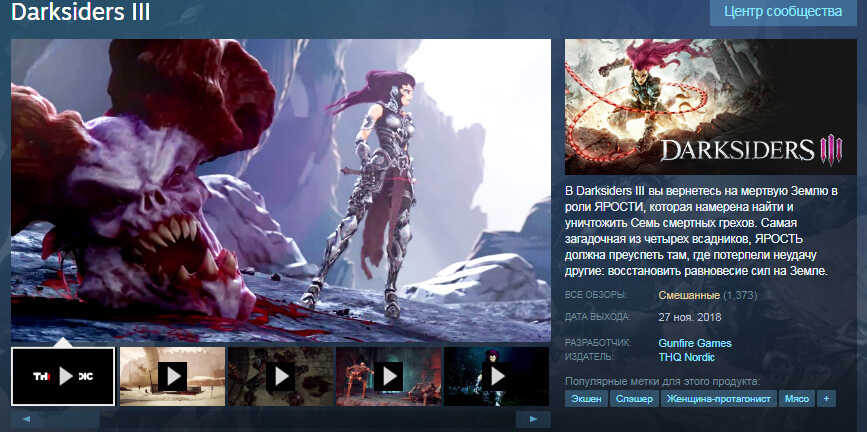Play the fifth video thumbnail in blue forest
Screen dimensions: 867x432
[x=497, y=376]
